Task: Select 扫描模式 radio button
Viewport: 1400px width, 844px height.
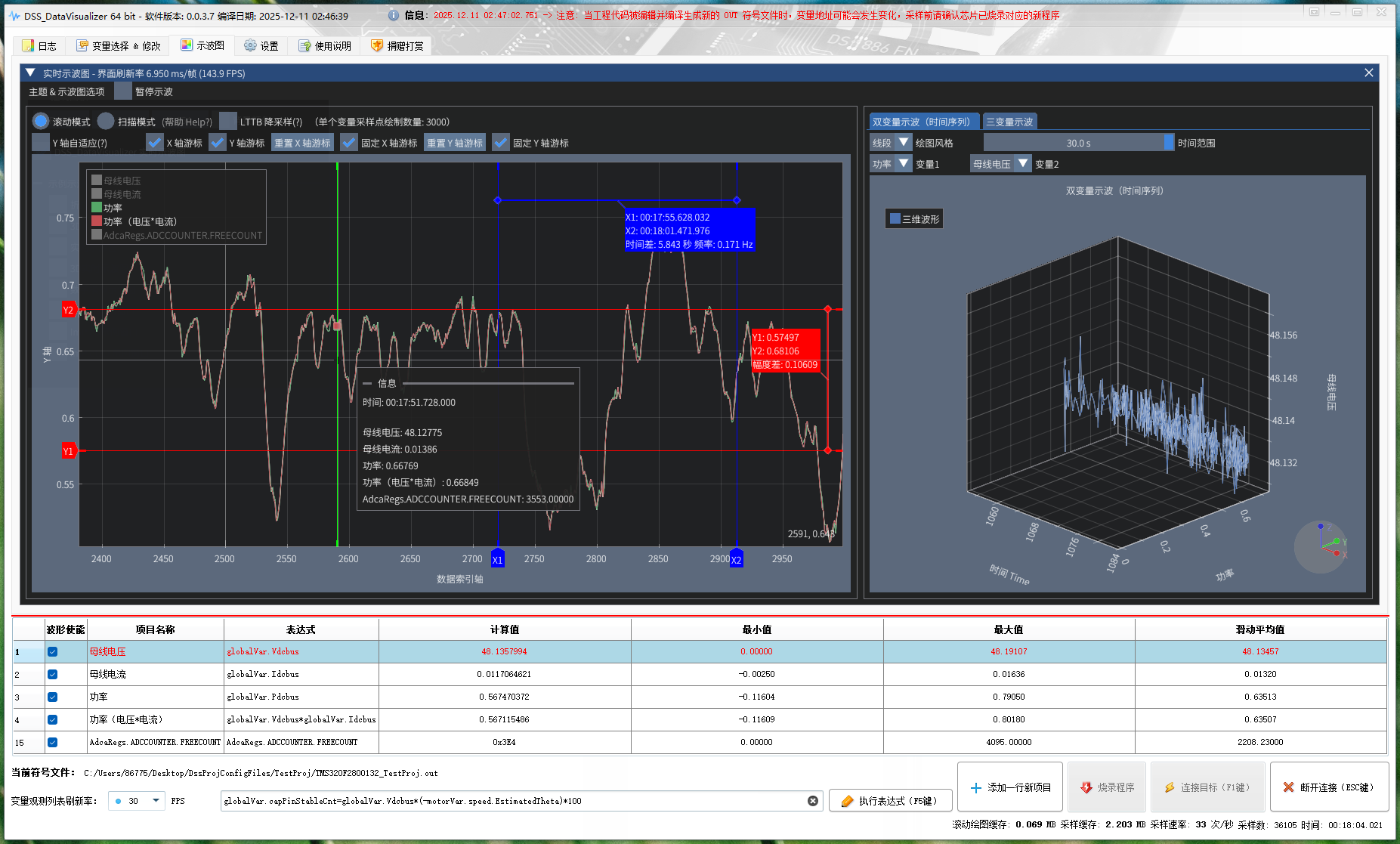Action: [x=107, y=122]
